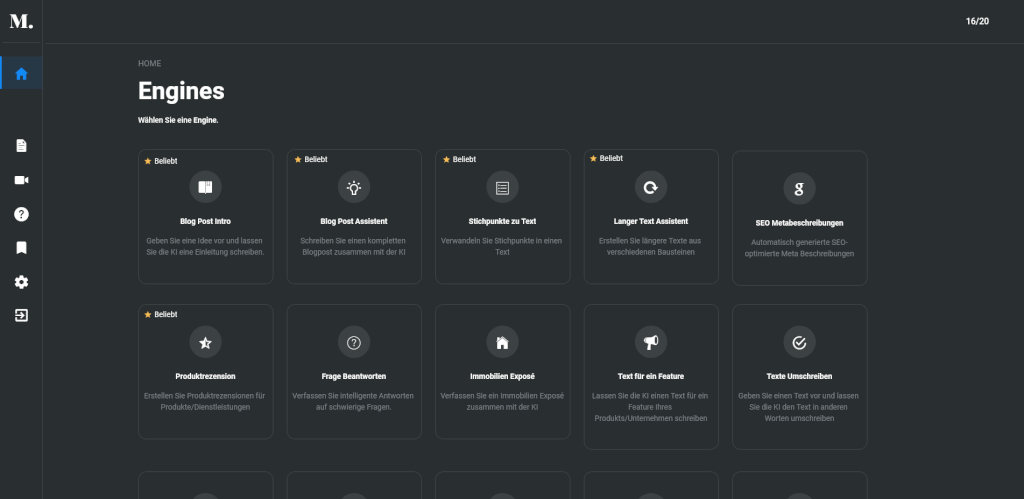This screenshot has height=499, width=1024.
Task: Click the list icon of Stichpunkte zu Text
Action: pos(502,187)
